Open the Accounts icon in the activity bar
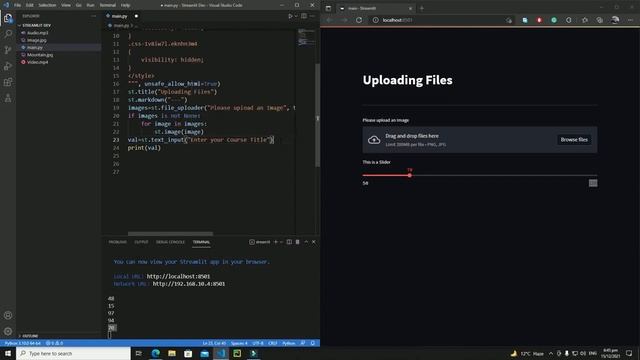 pos(8,315)
